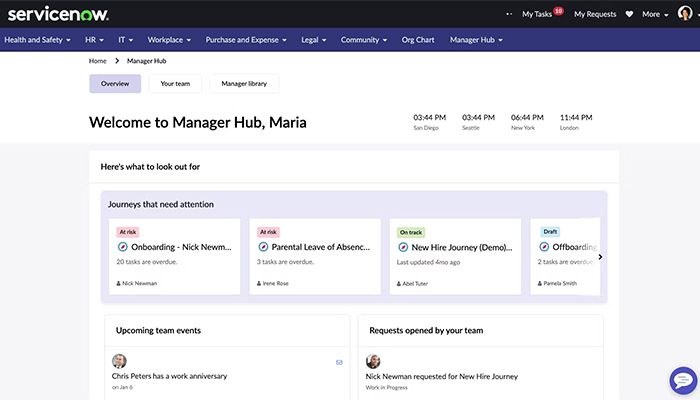Expand the HR menu

click(x=94, y=40)
